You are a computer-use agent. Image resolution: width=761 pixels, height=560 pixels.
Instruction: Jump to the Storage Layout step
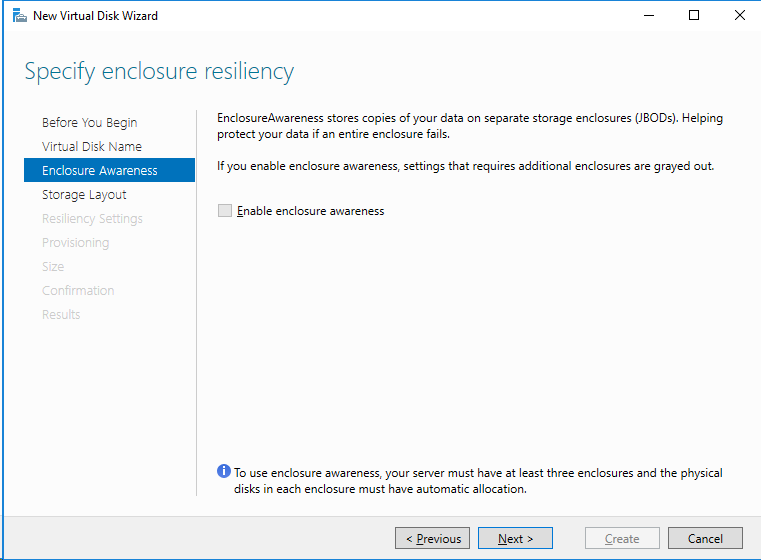point(84,195)
